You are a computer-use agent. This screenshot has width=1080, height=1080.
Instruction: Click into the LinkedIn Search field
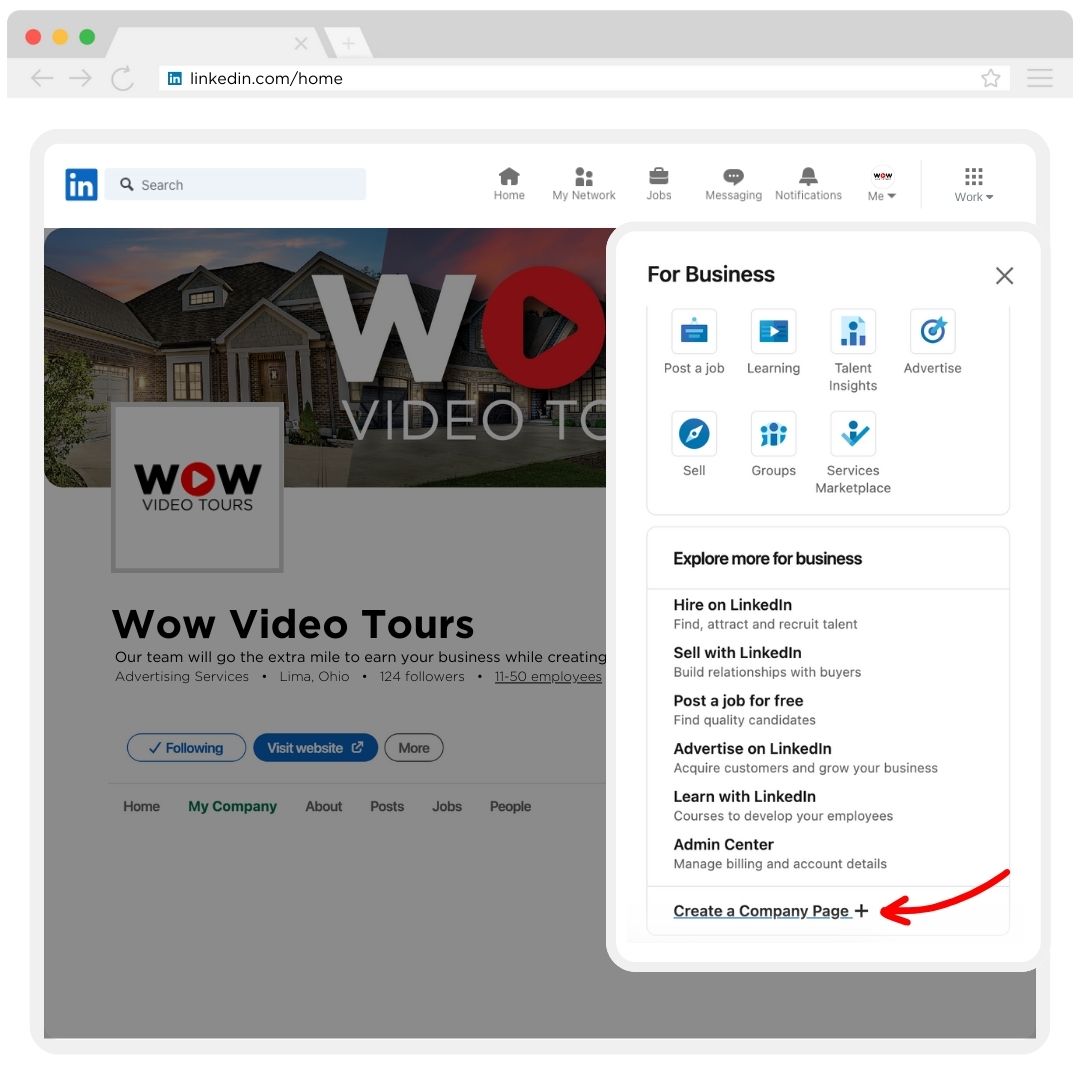click(236, 185)
